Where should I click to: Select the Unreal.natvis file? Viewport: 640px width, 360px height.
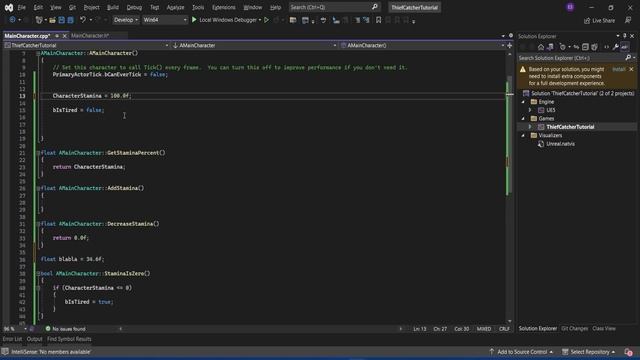pos(560,144)
